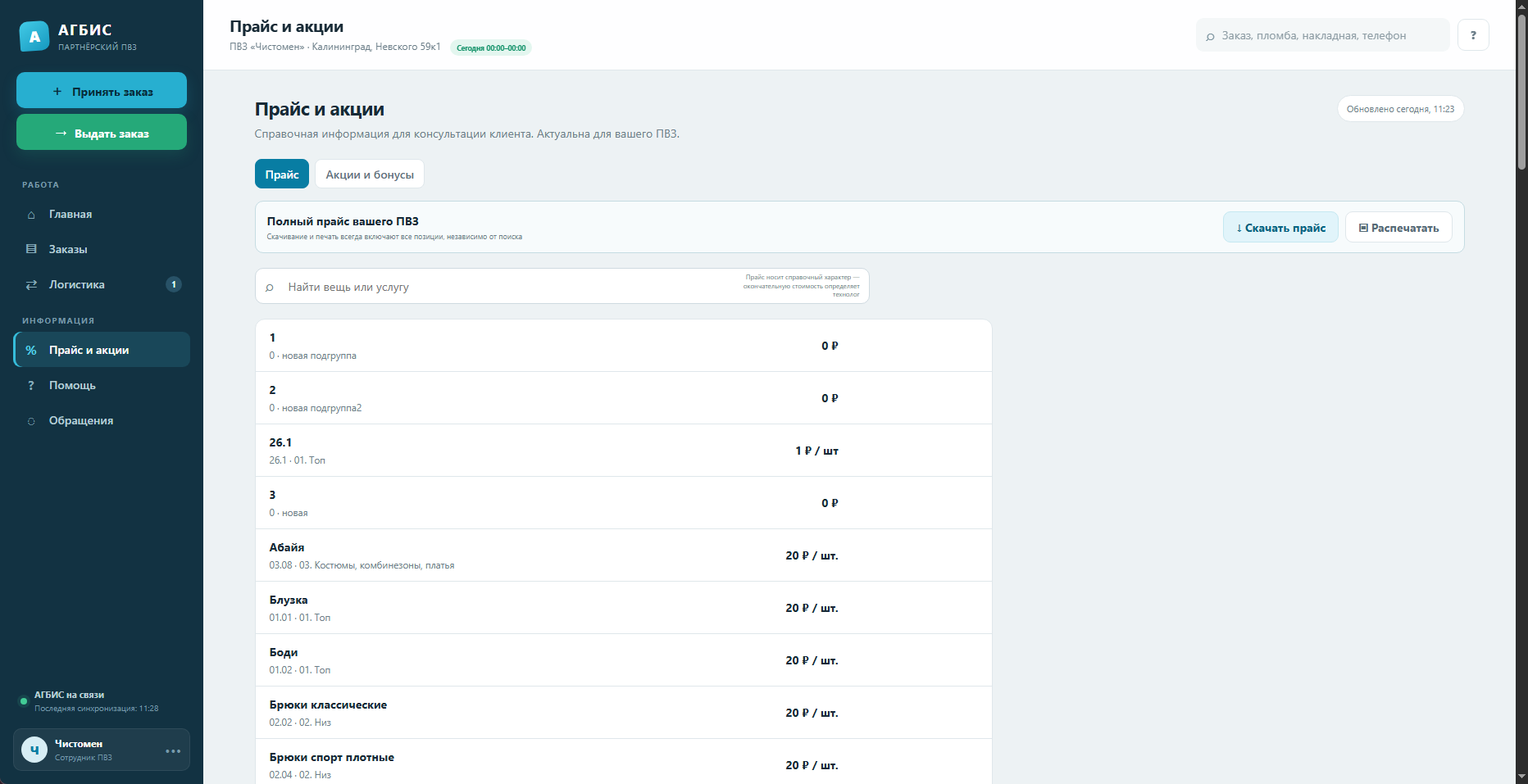The width and height of the screenshot is (1528, 784).
Task: Switch to the Акции и бонусы tab
Action: click(370, 174)
